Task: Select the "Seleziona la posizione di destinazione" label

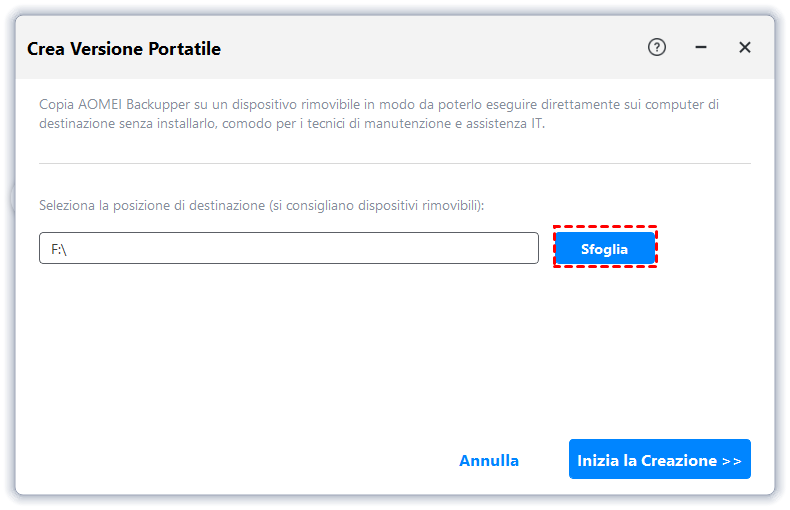Action: (150, 205)
